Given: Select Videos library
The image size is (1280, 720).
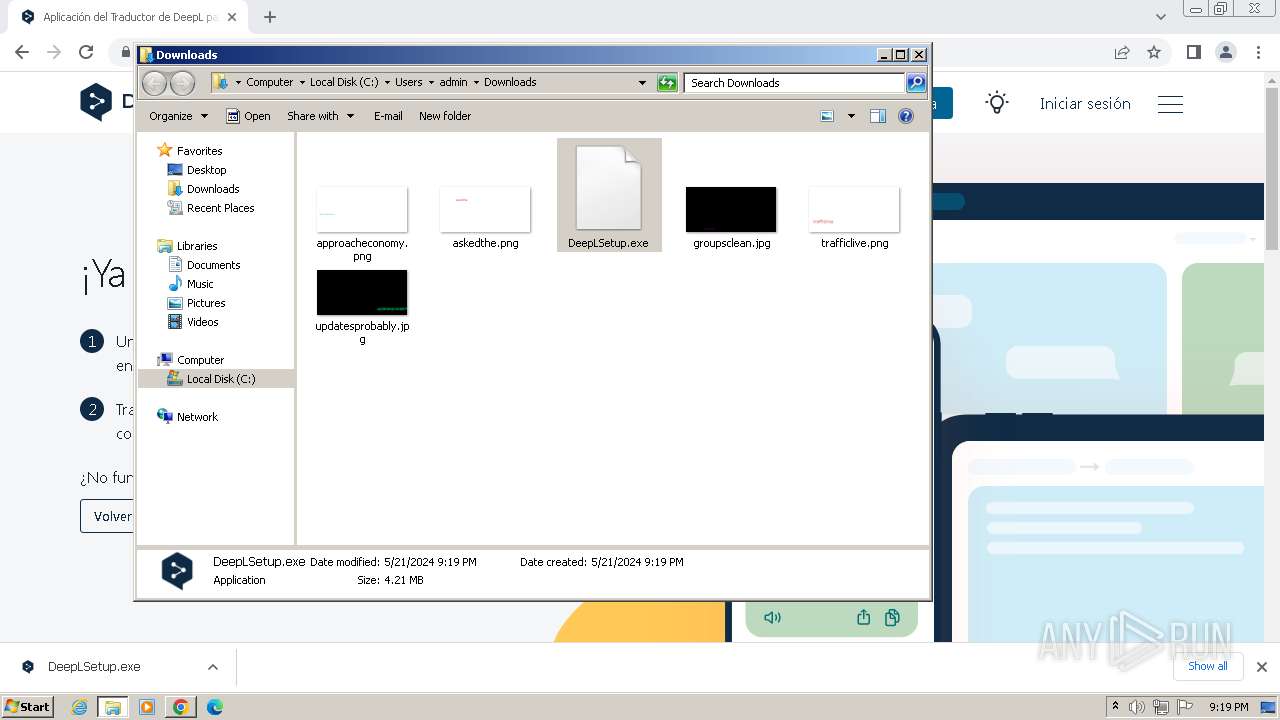Looking at the screenshot, I should click(x=202, y=322).
